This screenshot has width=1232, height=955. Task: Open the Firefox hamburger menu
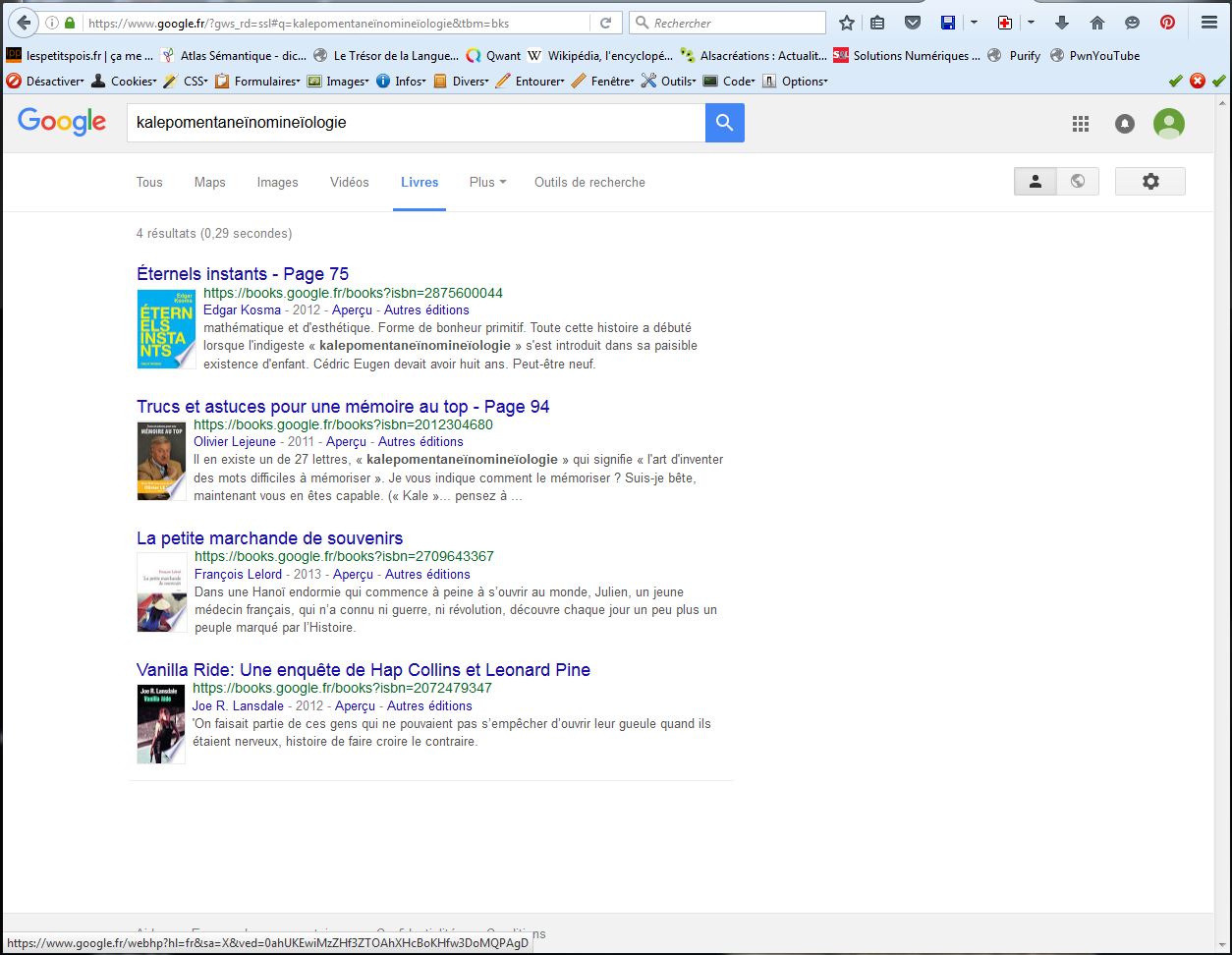1209,23
